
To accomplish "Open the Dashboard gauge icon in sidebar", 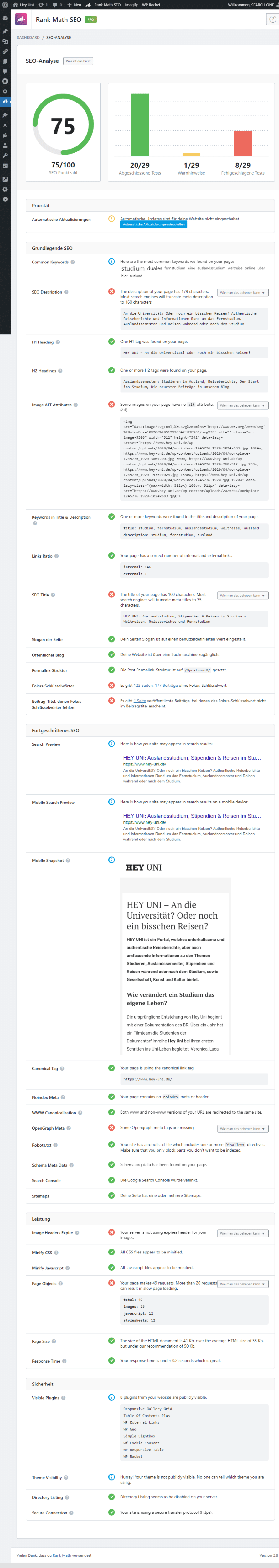I will pyautogui.click(x=5, y=18).
